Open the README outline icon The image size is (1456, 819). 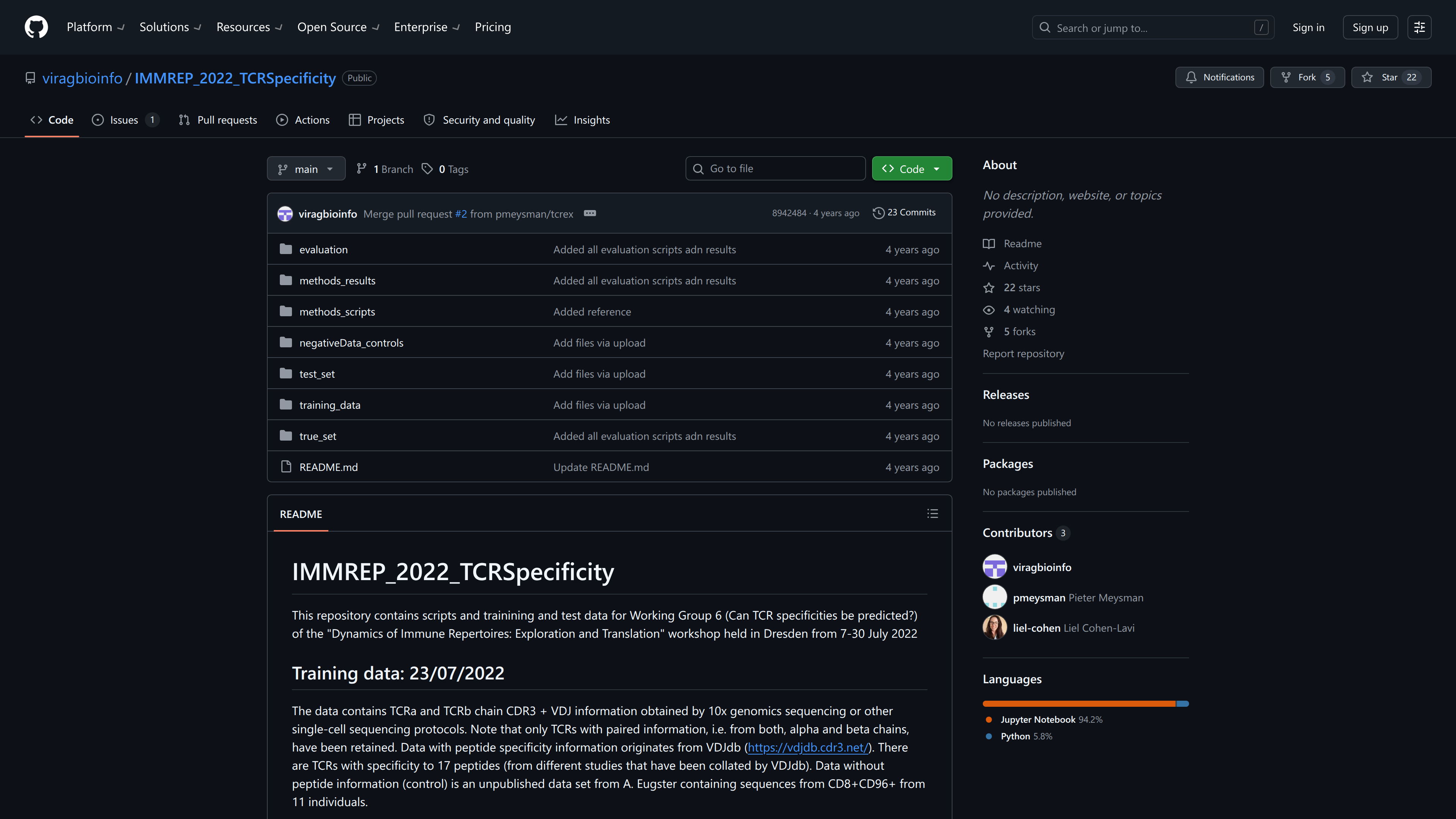933,514
